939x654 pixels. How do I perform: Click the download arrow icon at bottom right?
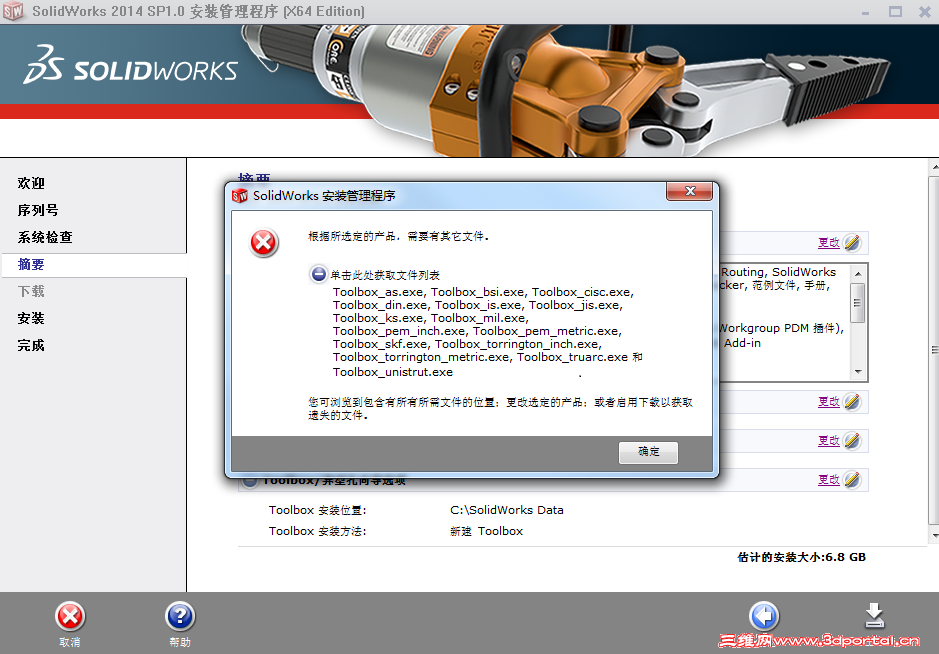click(874, 616)
